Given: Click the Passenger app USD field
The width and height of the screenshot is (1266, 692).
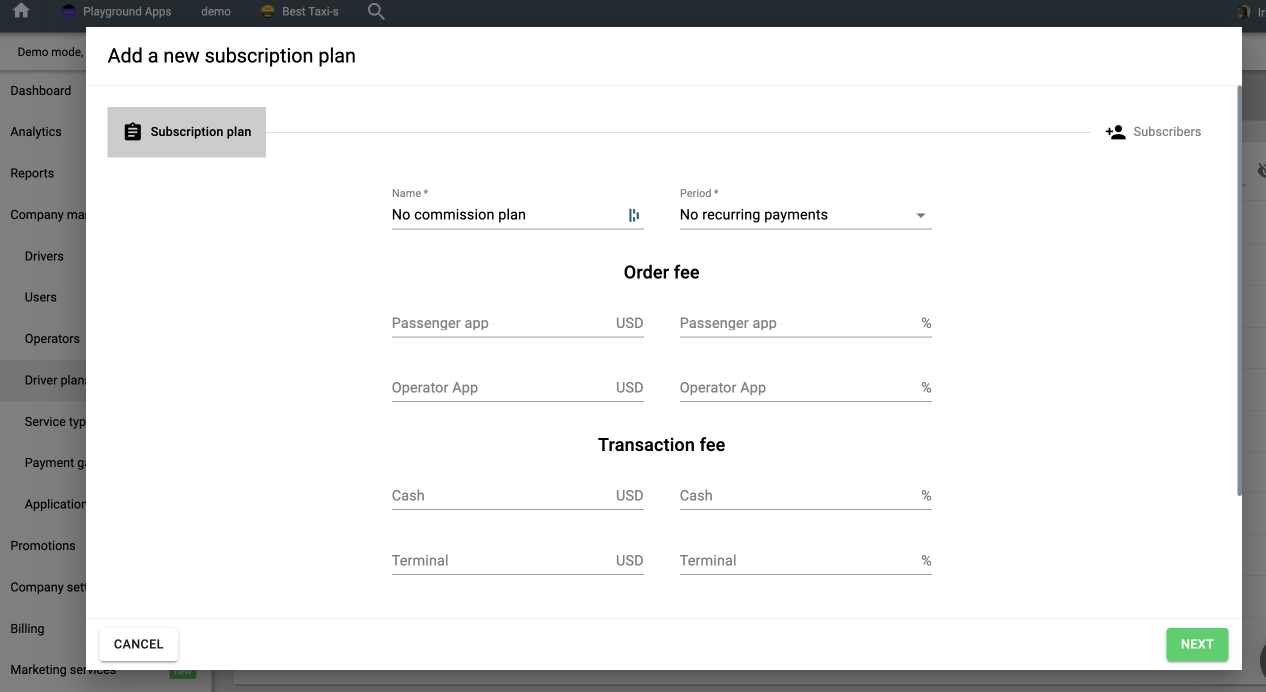Looking at the screenshot, I should [x=500, y=324].
